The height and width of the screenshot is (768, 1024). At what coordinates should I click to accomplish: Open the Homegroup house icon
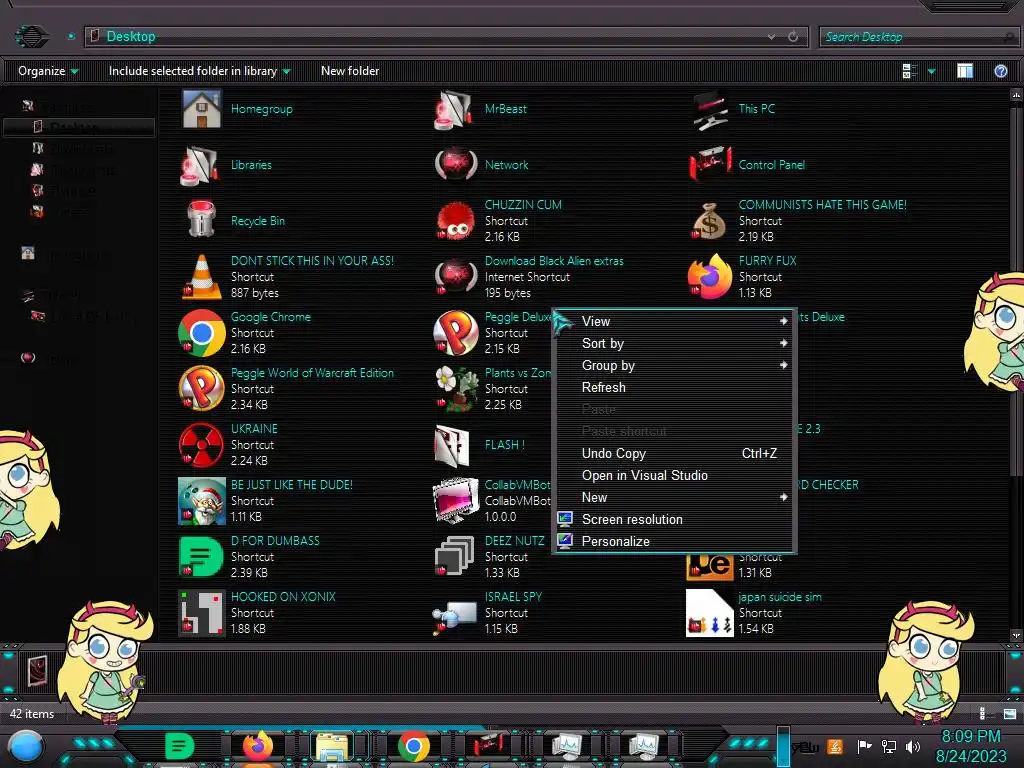[x=202, y=109]
